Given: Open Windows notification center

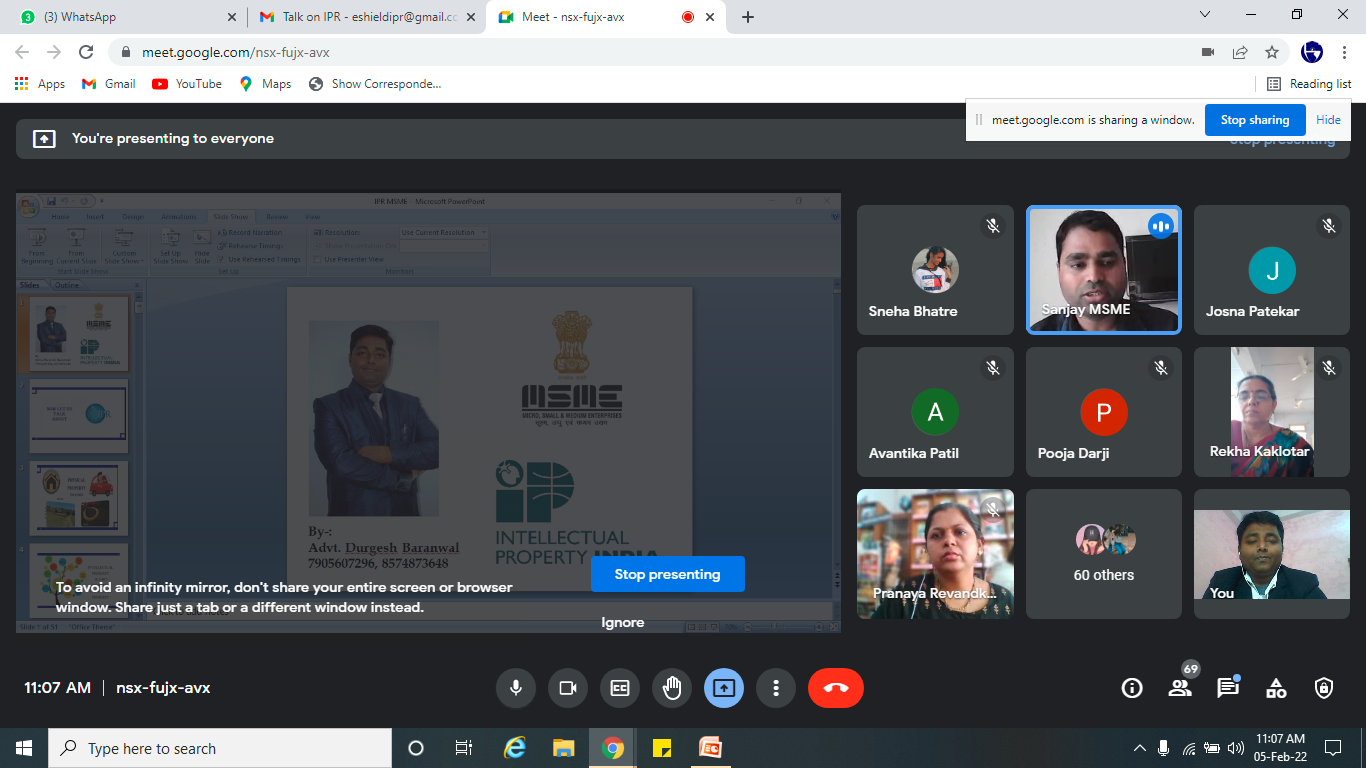Looking at the screenshot, I should [1332, 748].
